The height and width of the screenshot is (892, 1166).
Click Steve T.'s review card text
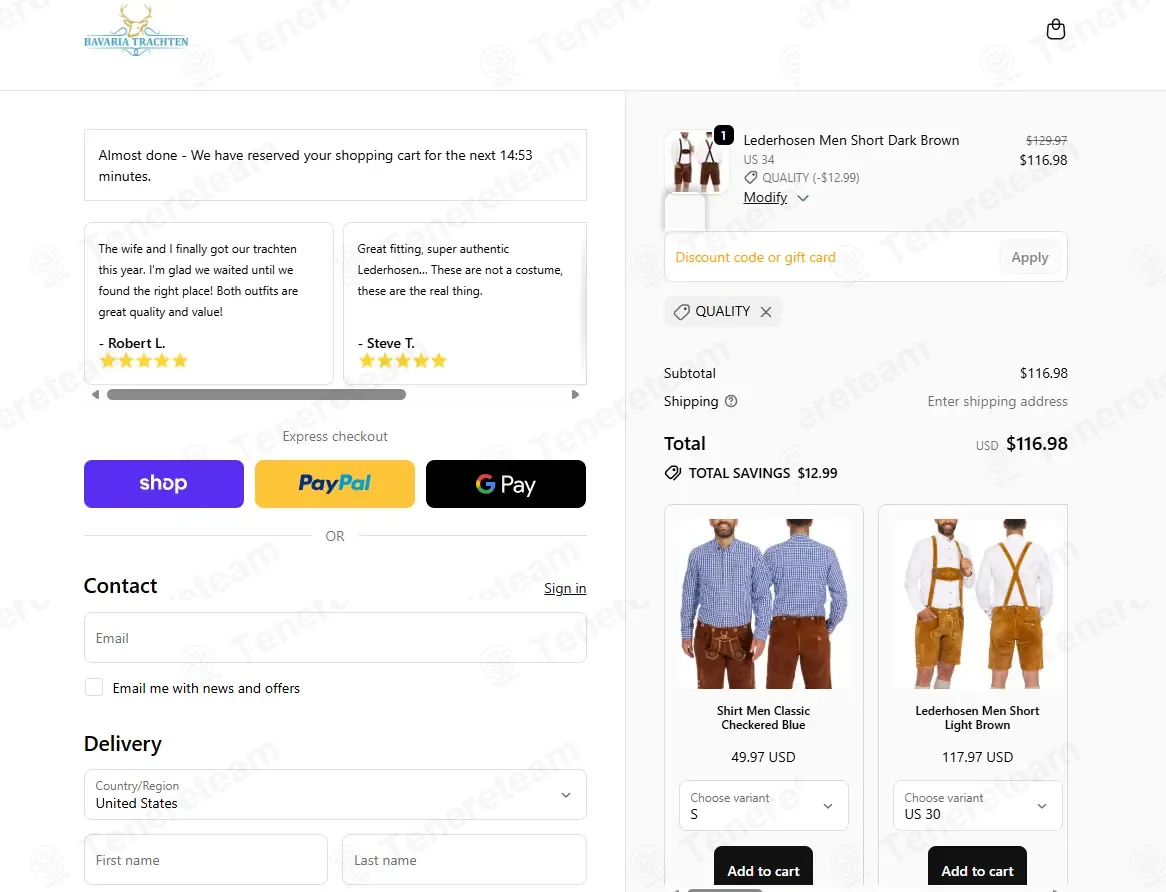point(460,270)
